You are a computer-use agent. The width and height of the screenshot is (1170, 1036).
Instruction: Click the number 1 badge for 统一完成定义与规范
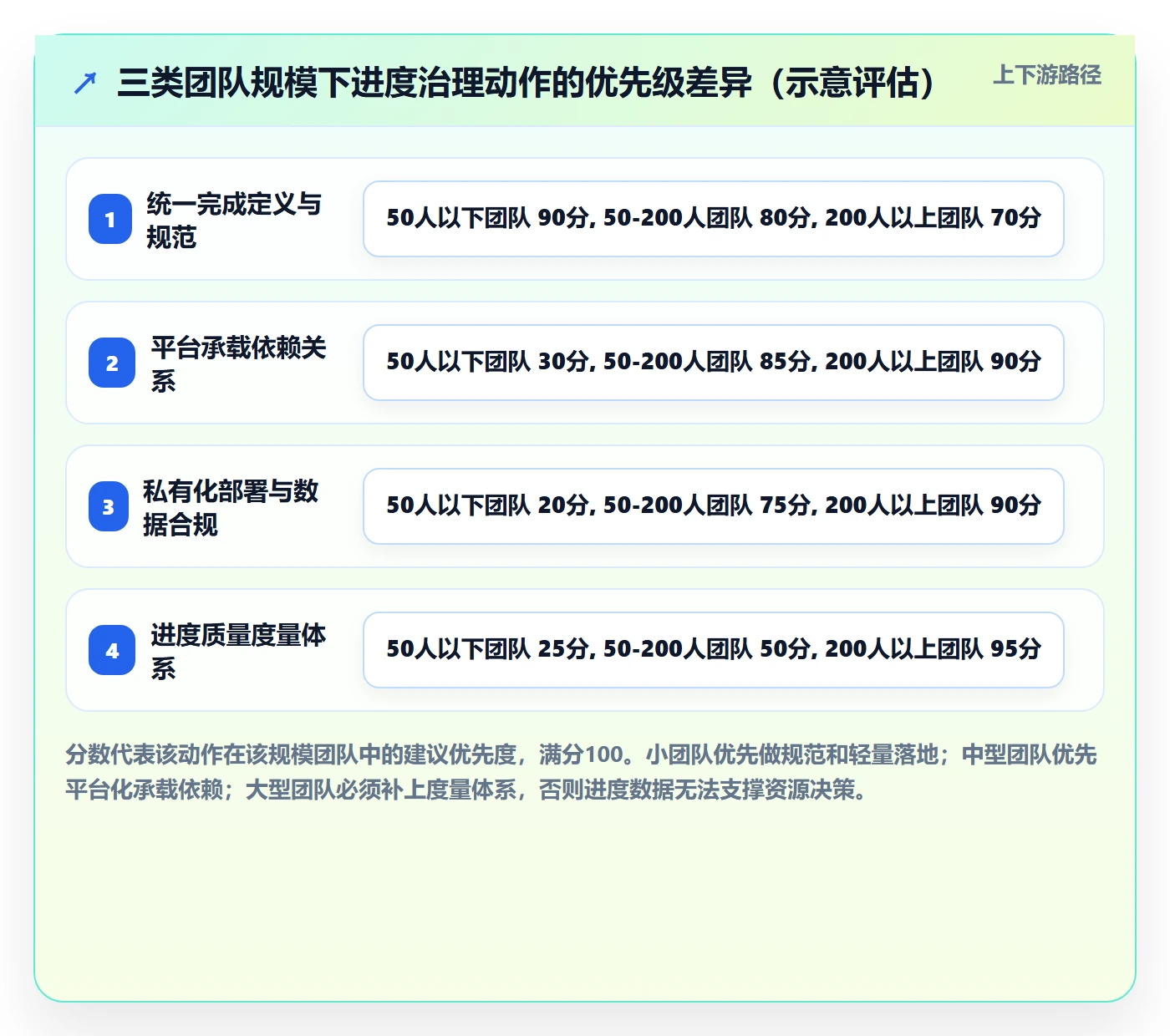110,219
